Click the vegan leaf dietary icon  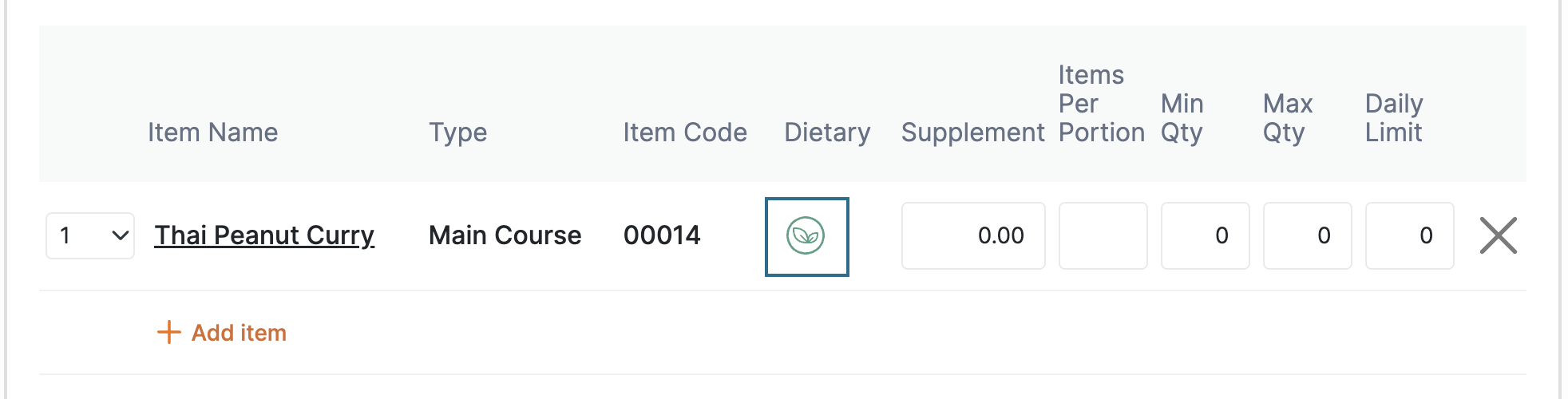[806, 236]
